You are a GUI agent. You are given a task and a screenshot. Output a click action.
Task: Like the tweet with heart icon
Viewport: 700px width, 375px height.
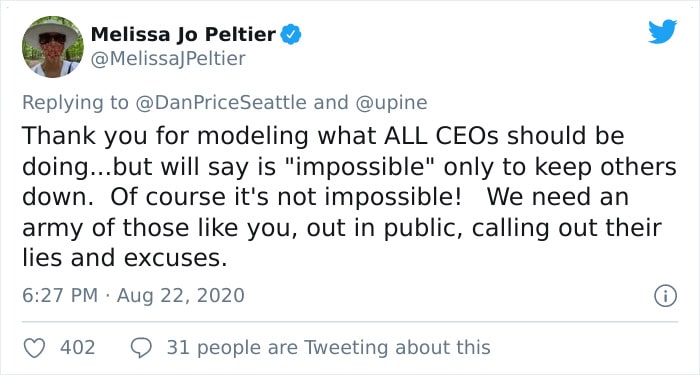[34, 348]
